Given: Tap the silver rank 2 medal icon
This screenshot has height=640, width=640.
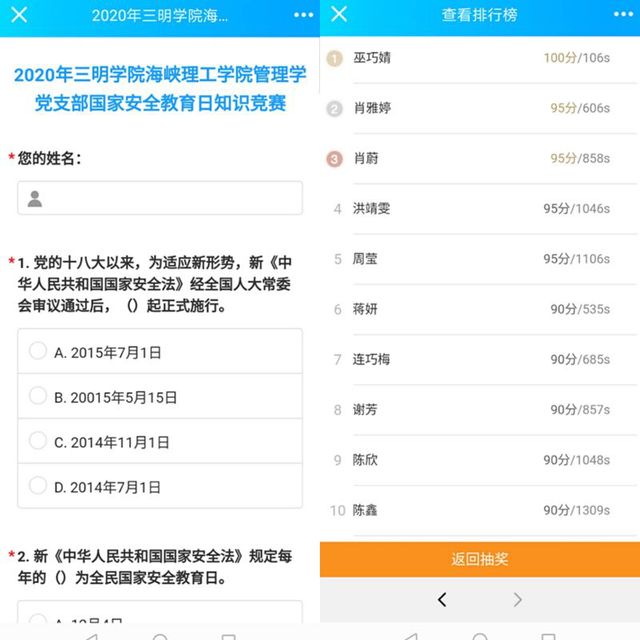Looking at the screenshot, I should click(x=336, y=108).
